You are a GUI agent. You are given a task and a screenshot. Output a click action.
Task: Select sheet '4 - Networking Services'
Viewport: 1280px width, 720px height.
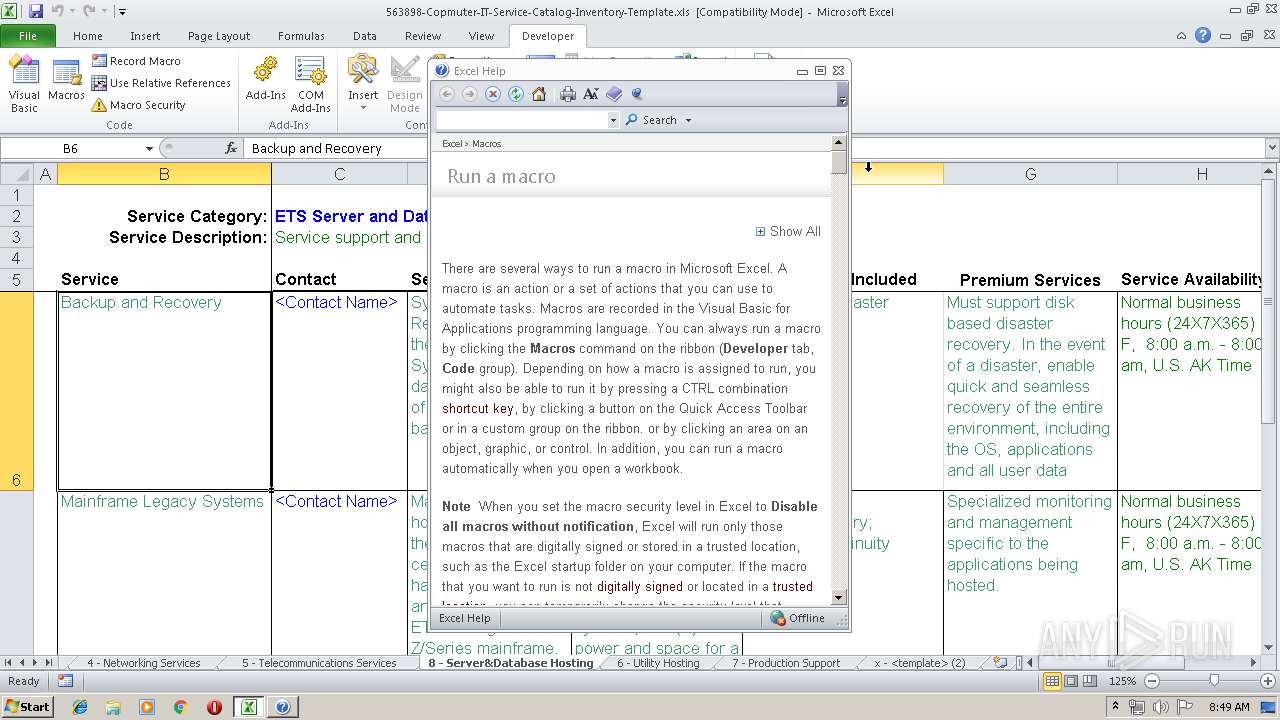[143, 663]
